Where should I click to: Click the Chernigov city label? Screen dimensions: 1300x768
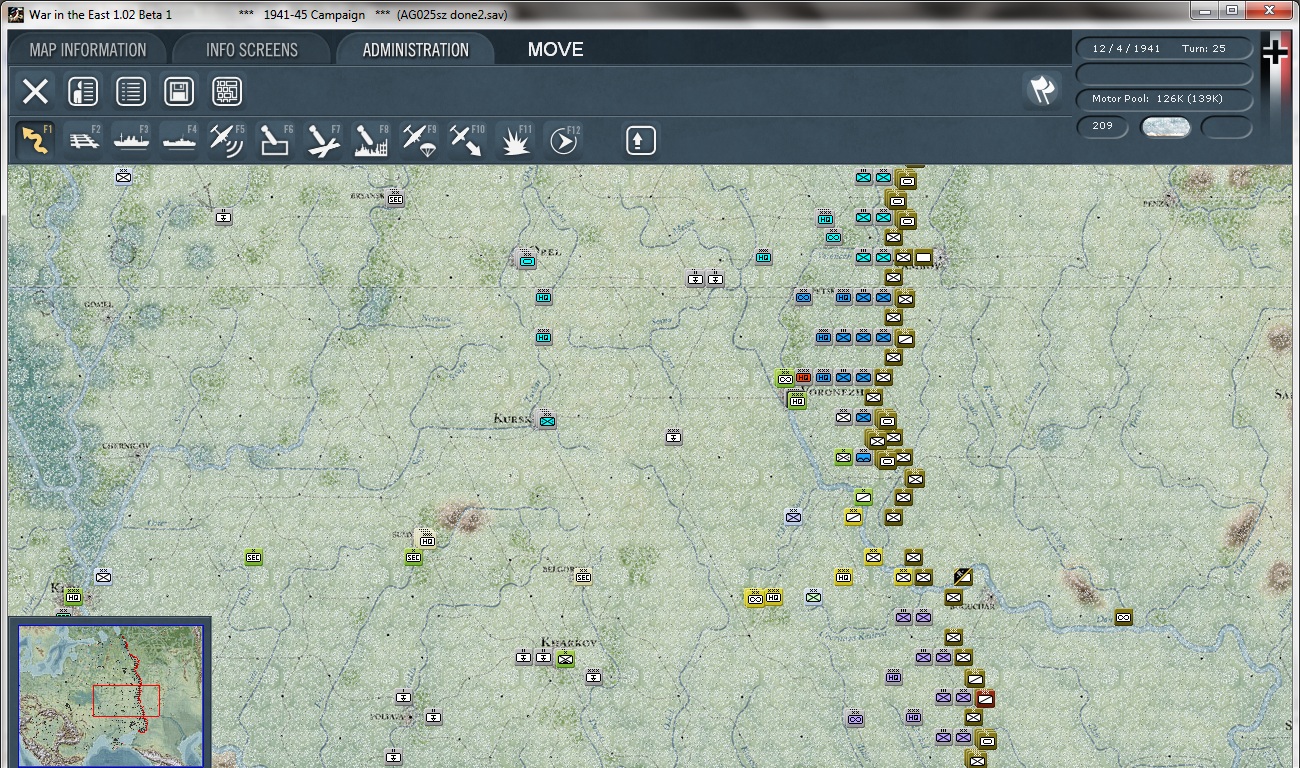[x=126, y=445]
